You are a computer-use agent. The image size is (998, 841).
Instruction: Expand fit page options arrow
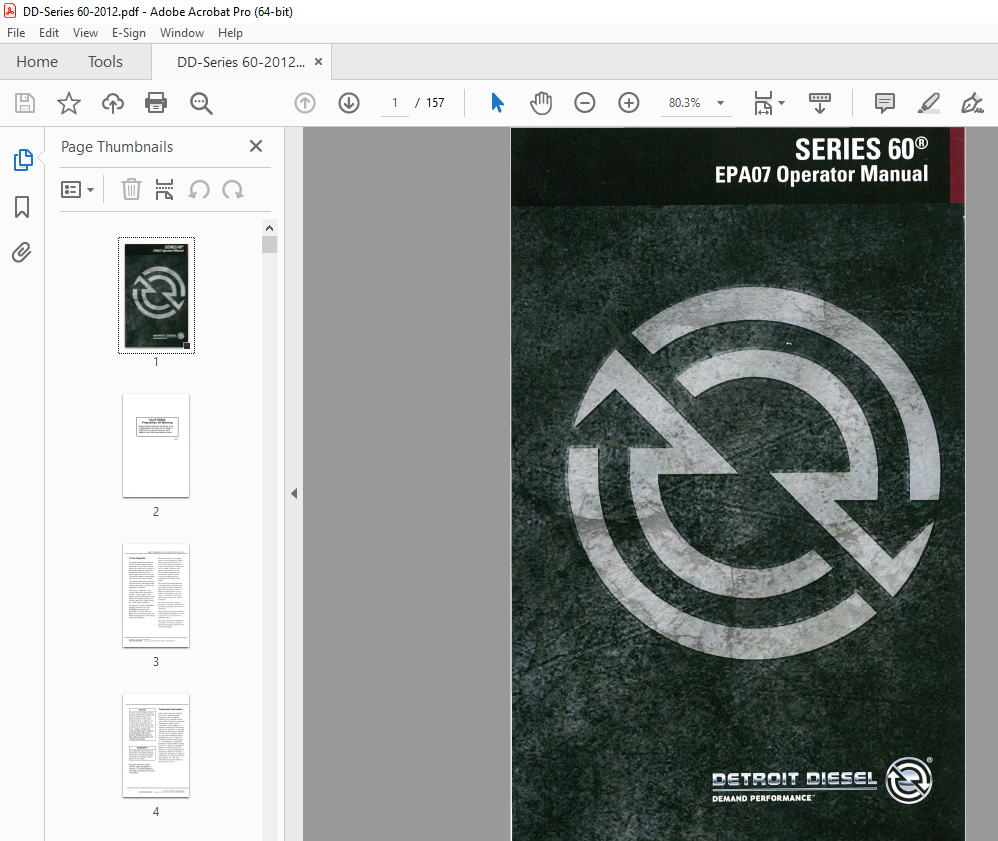[782, 103]
